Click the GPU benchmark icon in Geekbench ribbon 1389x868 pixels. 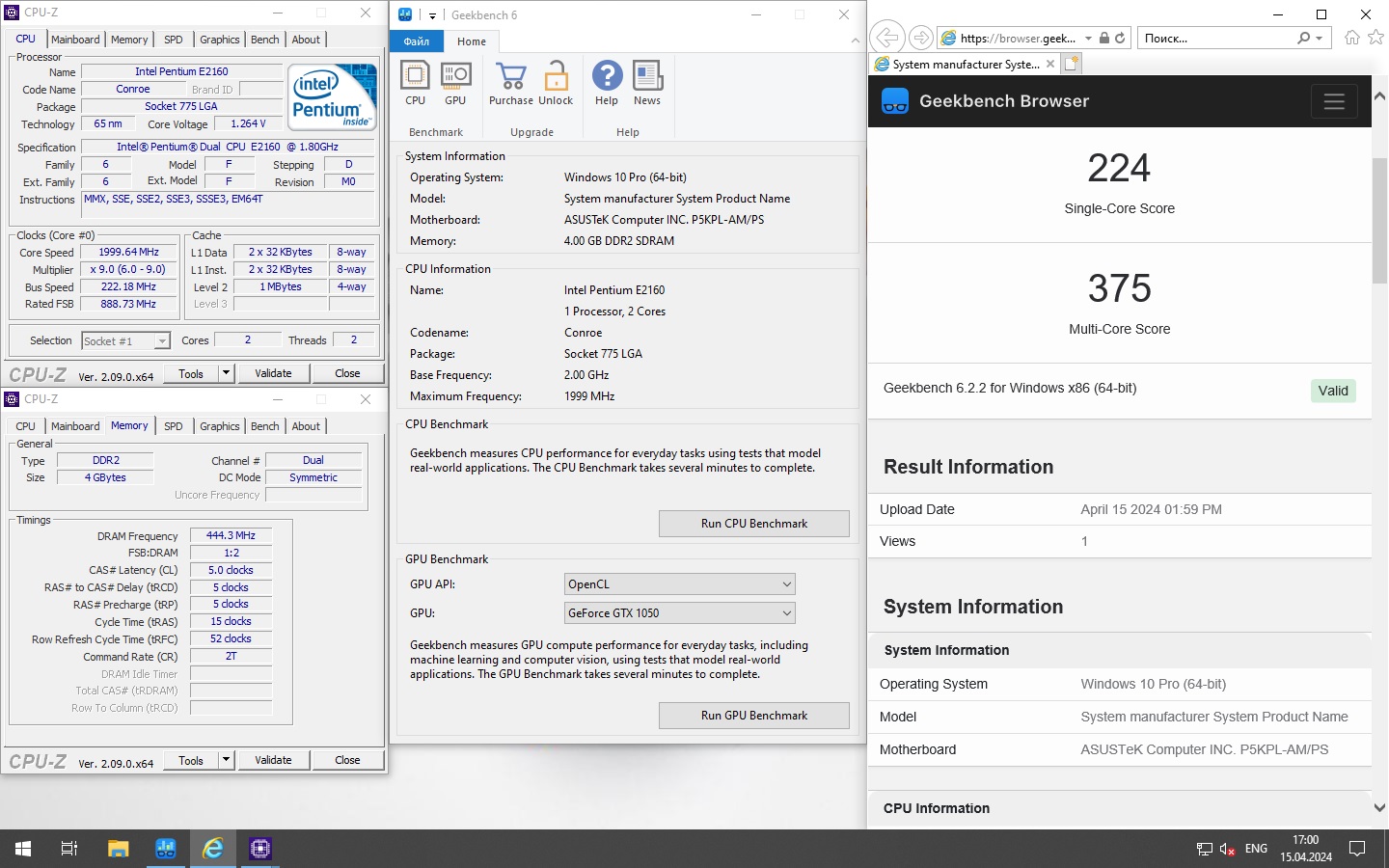tap(455, 83)
